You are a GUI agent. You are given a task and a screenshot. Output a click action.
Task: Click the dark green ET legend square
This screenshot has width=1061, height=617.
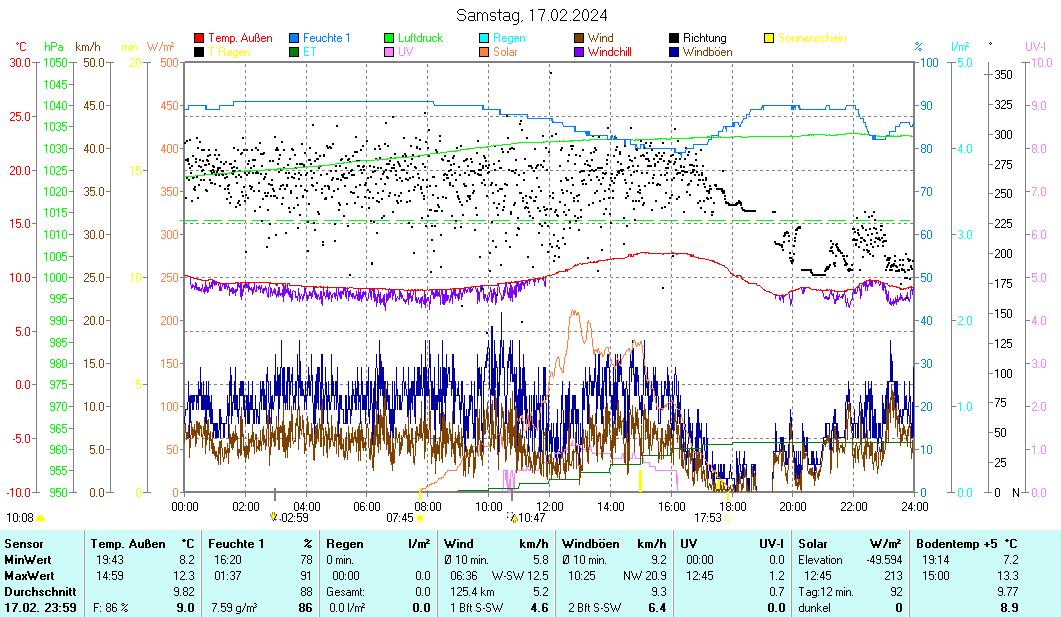point(294,51)
